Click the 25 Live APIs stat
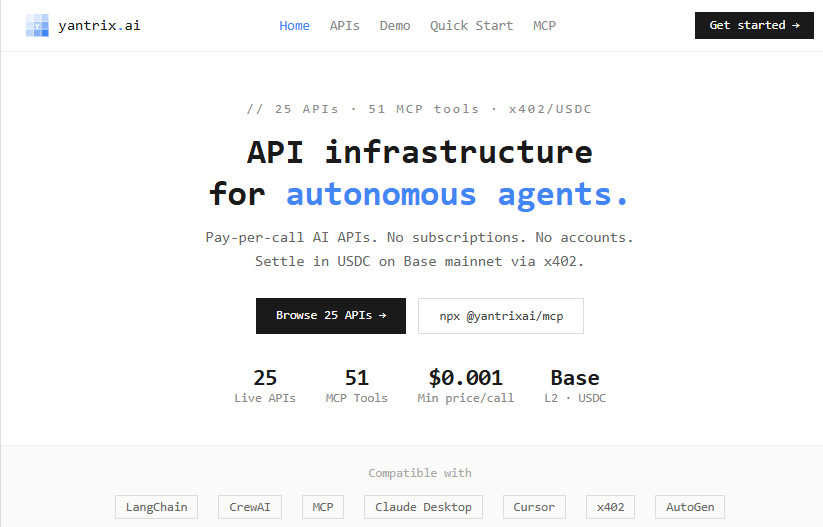This screenshot has height=527, width=823. point(265,386)
